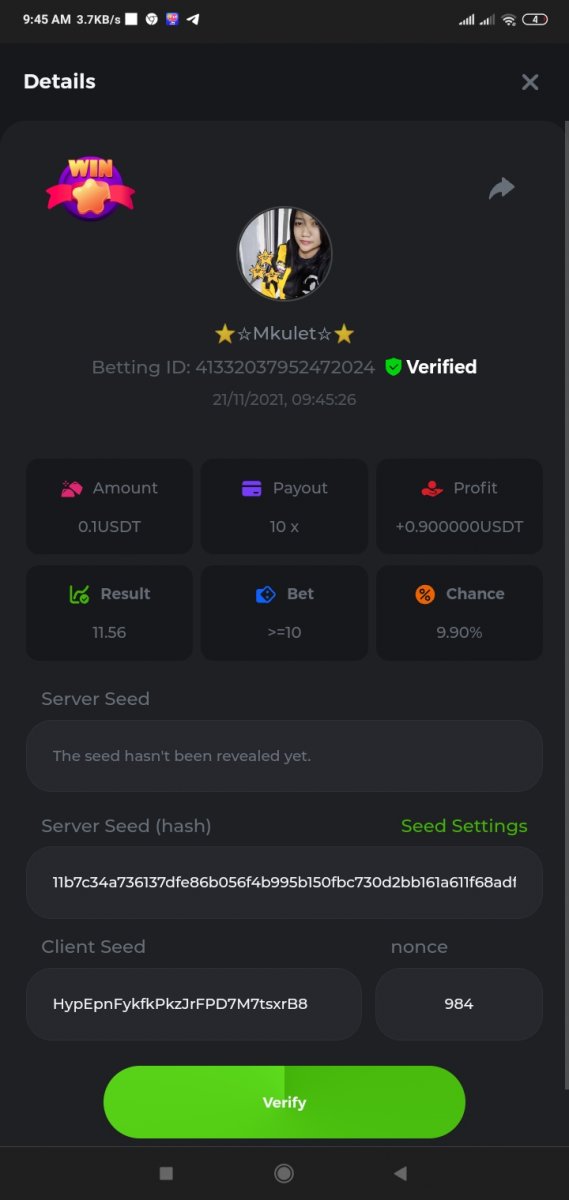This screenshot has height=1200, width=569.
Task: Select the Client Seed field
Action: (194, 1004)
